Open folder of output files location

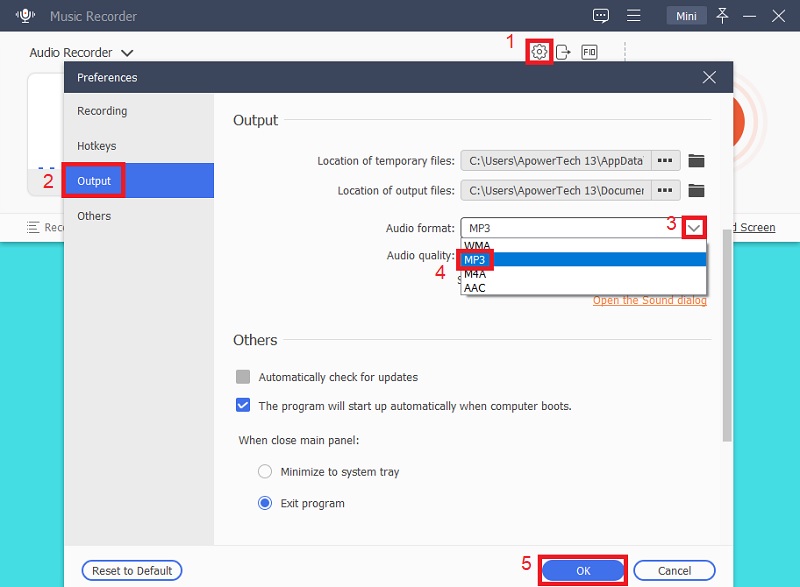[696, 191]
